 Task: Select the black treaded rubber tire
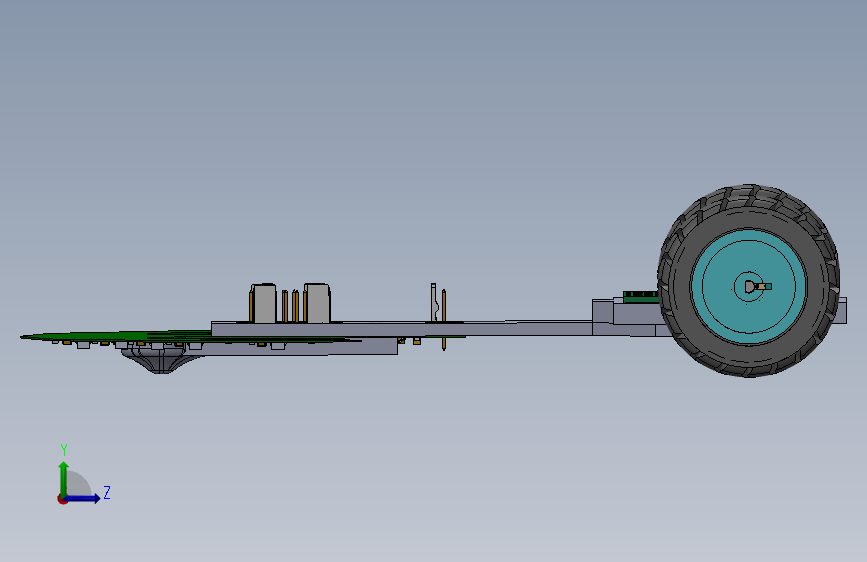click(749, 280)
